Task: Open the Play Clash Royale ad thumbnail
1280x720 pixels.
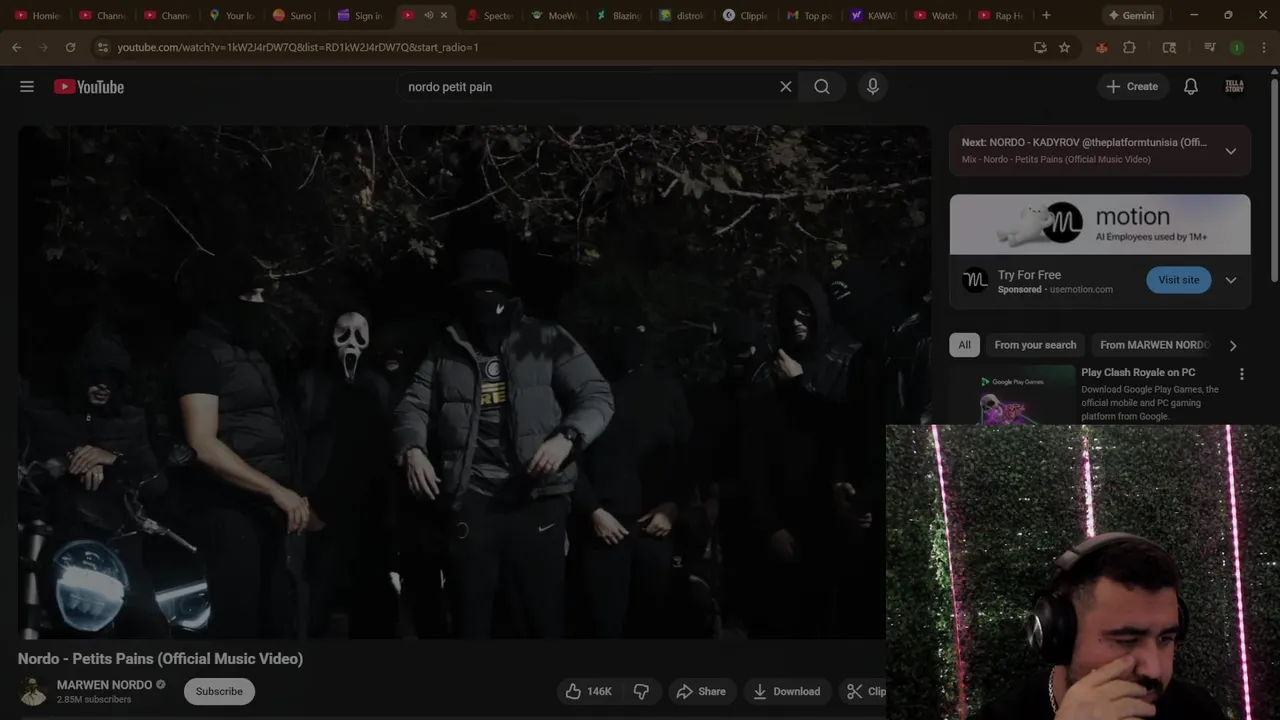Action: pyautogui.click(x=1013, y=396)
